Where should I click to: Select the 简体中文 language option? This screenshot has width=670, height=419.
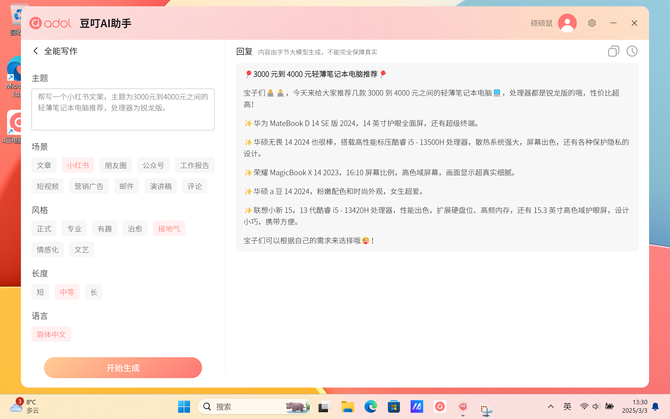point(51,334)
